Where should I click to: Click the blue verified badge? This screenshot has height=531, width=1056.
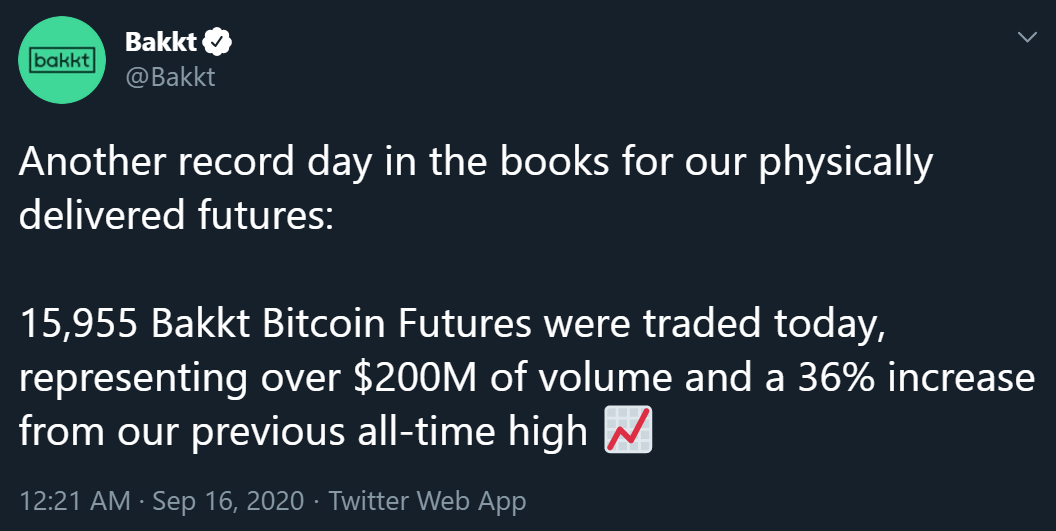click(x=218, y=42)
